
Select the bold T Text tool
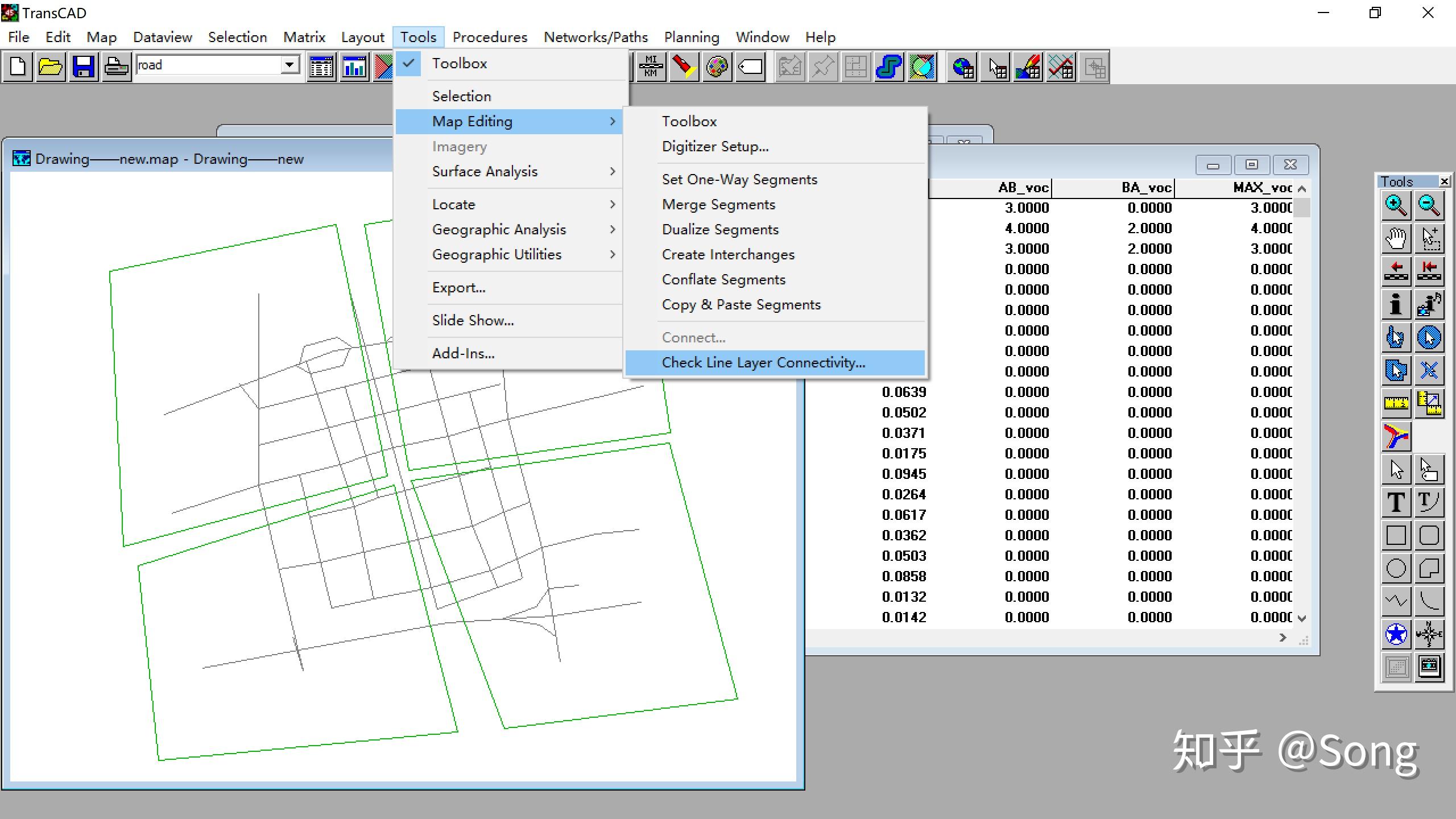point(1396,502)
